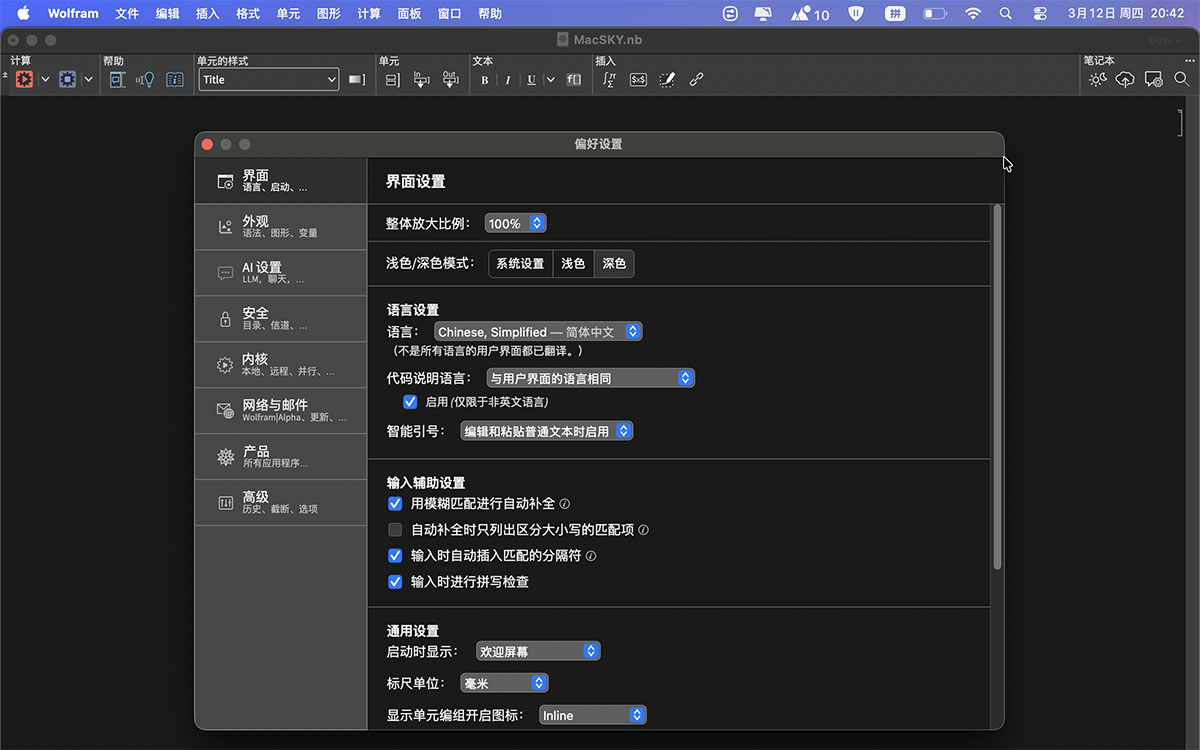Click the hyperlink insert icon in 插入
Viewport: 1200px width, 750px height.
pyautogui.click(x=696, y=80)
